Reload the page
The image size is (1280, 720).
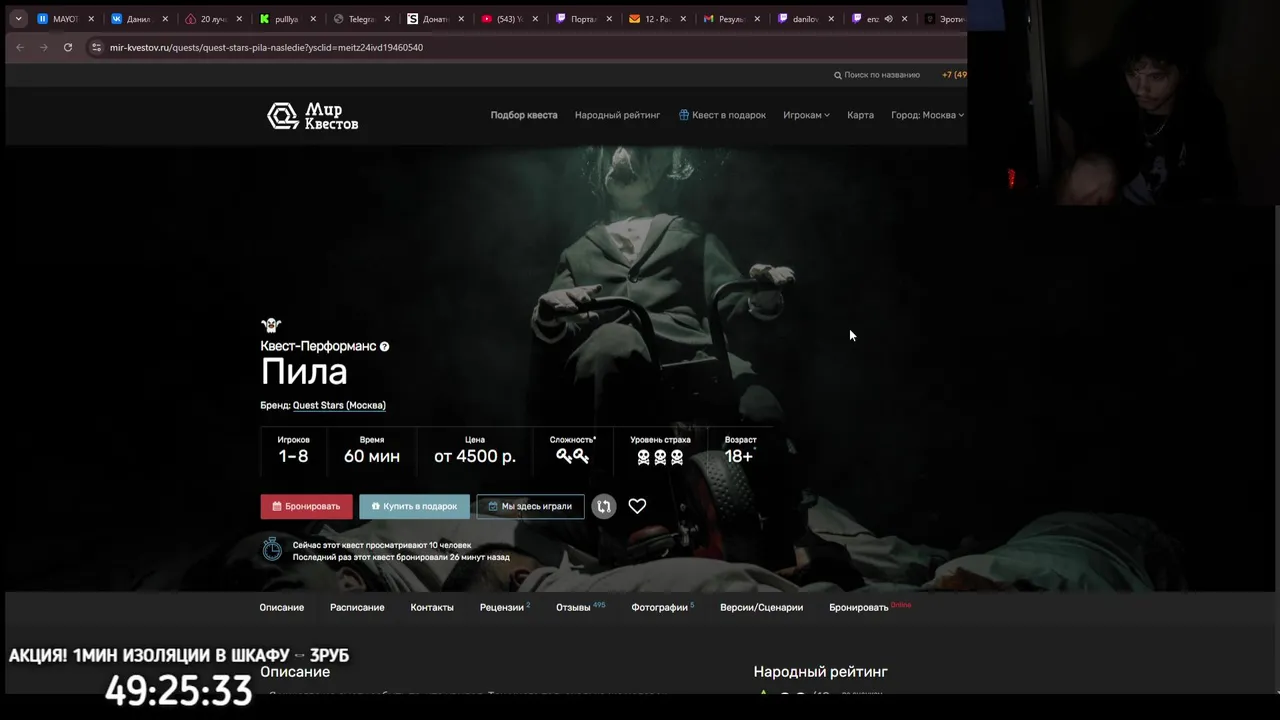[x=68, y=47]
